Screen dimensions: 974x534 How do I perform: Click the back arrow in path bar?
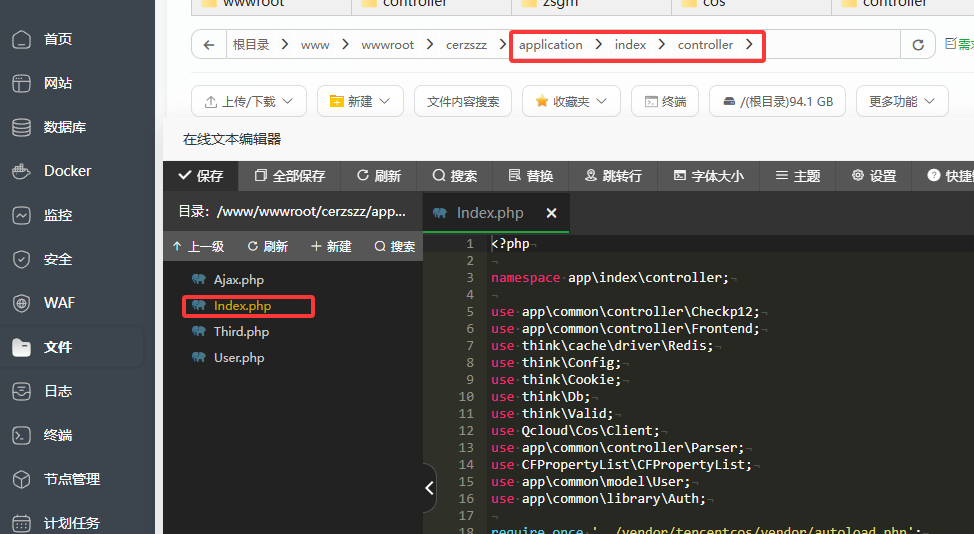(x=208, y=45)
